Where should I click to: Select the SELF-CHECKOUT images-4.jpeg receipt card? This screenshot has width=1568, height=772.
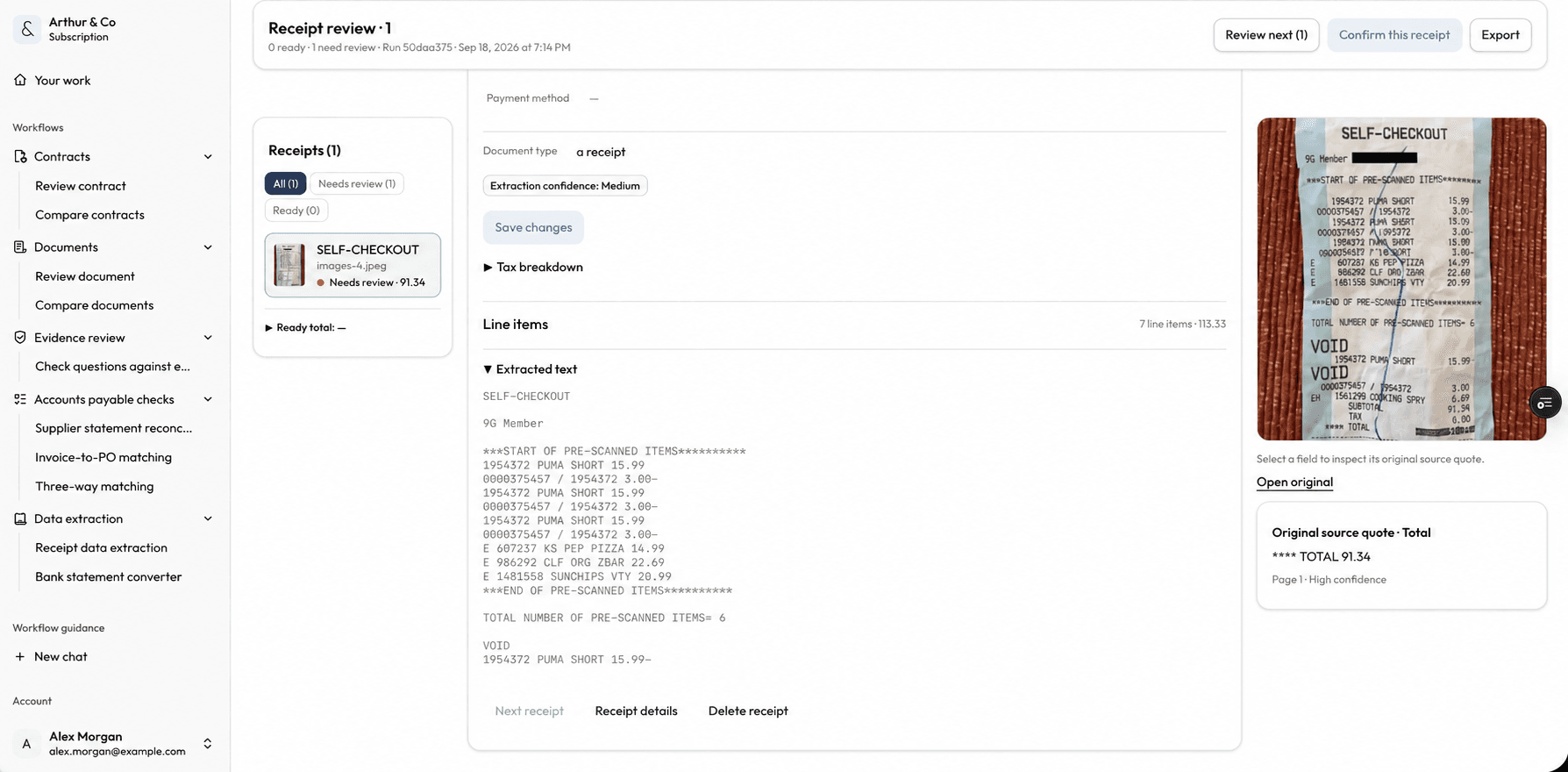click(x=353, y=265)
